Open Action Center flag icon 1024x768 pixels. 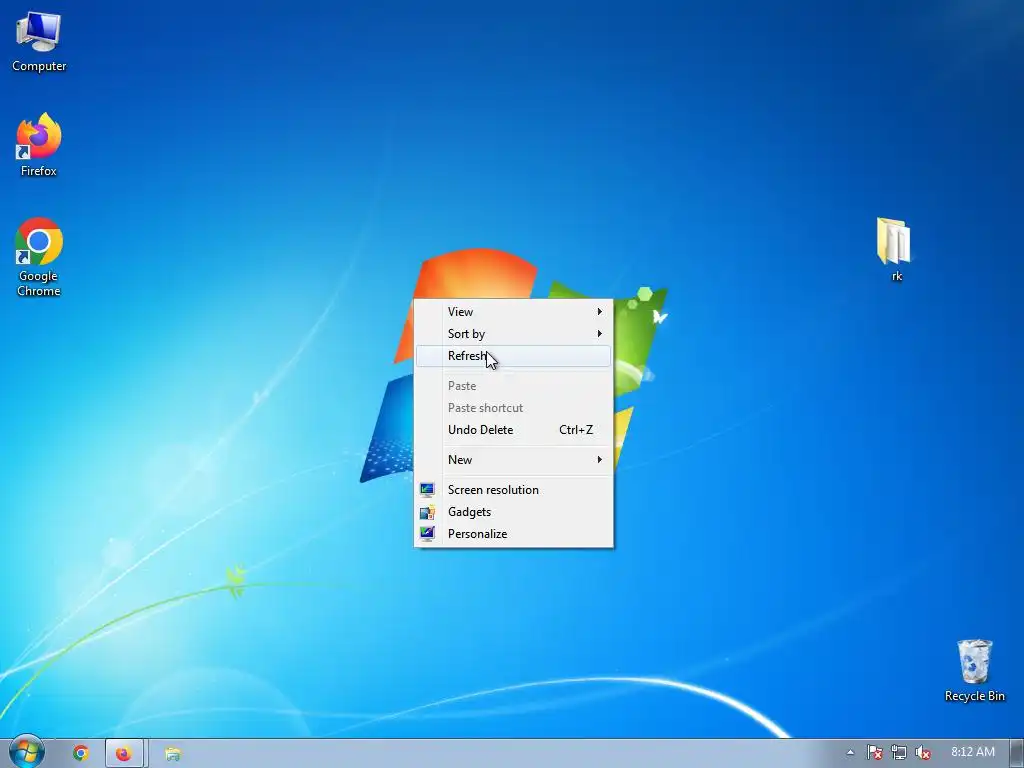[x=874, y=753]
